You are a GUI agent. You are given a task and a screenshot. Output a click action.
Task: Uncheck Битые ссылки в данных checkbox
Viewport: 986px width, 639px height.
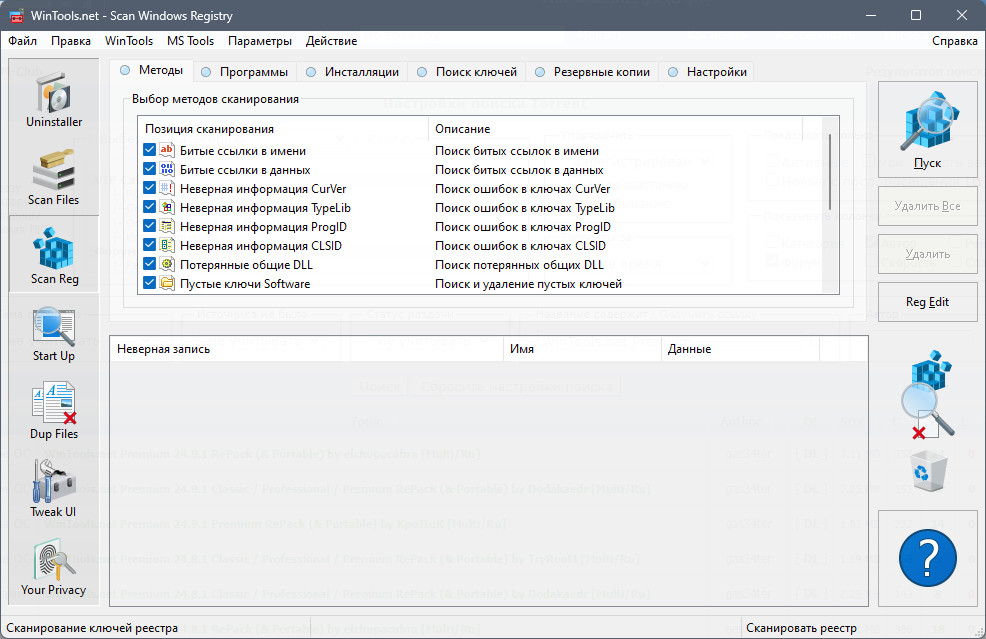[149, 169]
